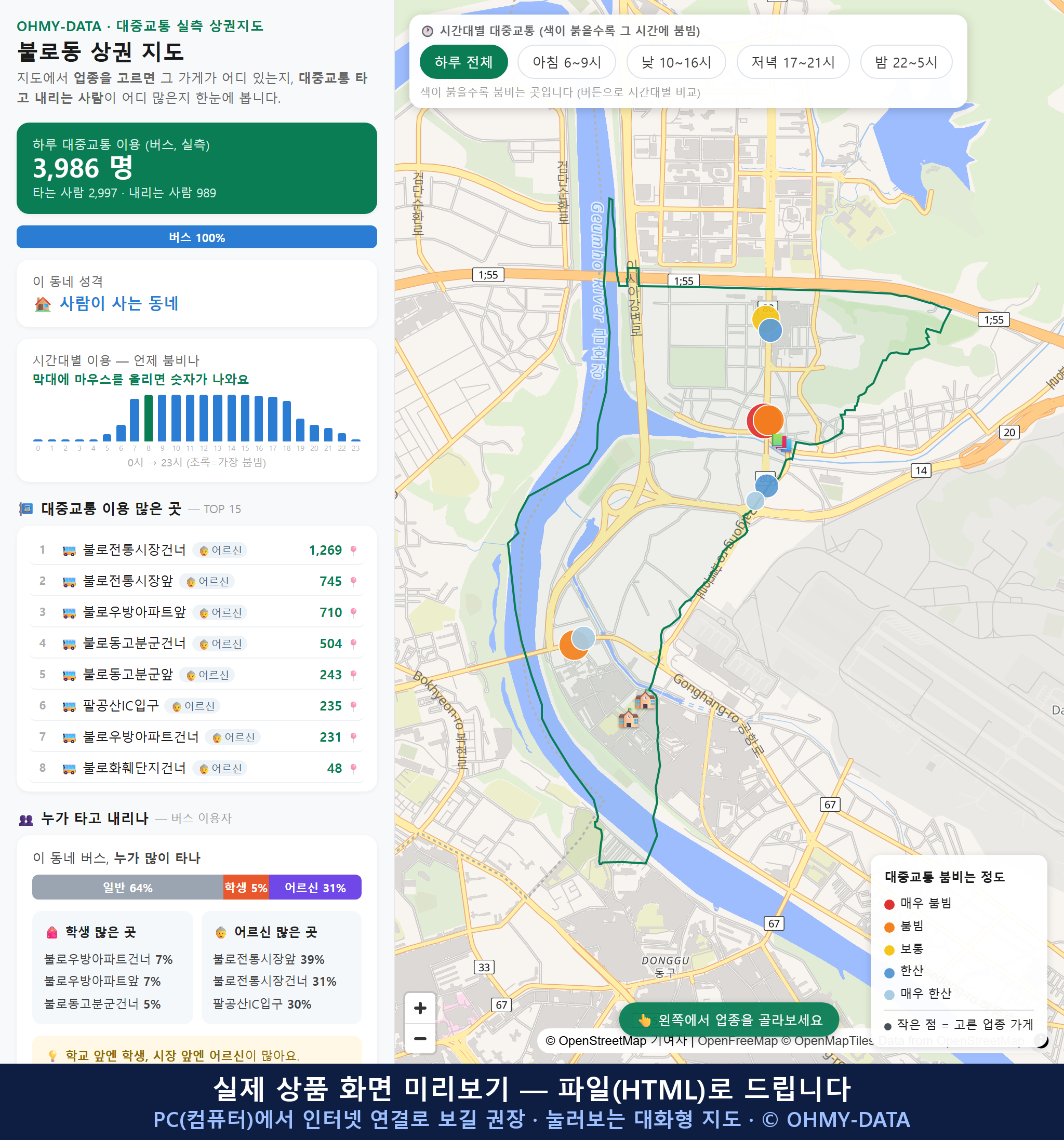The width and height of the screenshot is (1064, 1140).
Task: Click the hour bar at 18시 in chart
Action: coord(287,421)
